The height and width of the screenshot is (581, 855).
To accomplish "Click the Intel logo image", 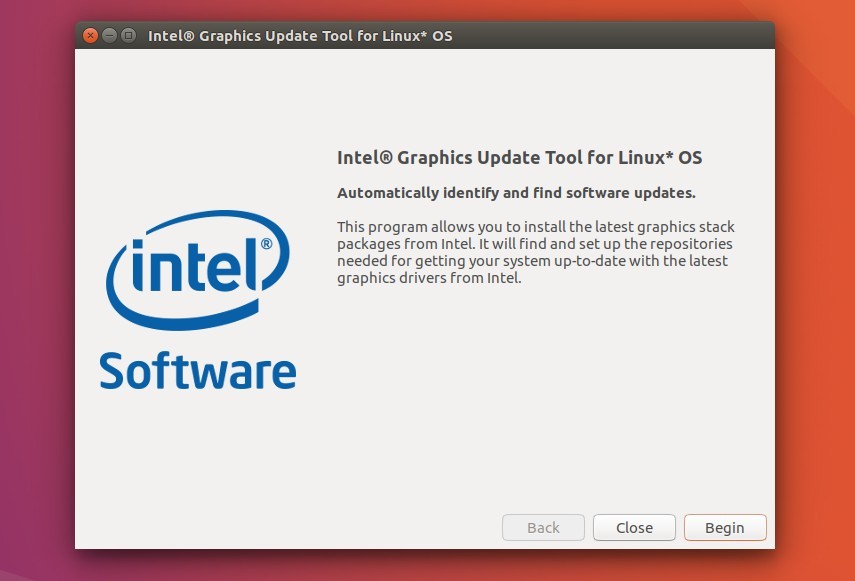I will 197,270.
